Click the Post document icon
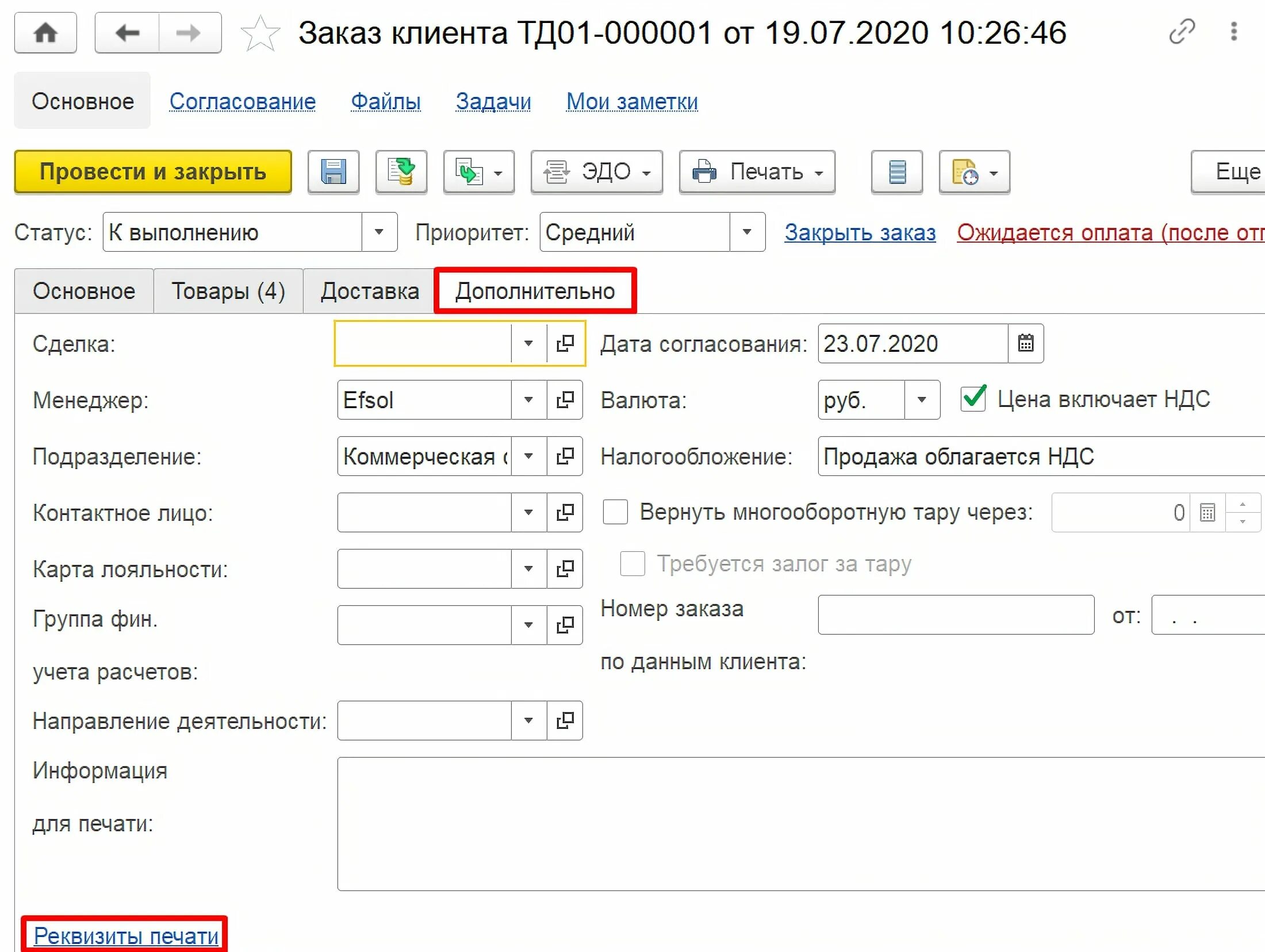The height and width of the screenshot is (952, 1265). 401,172
